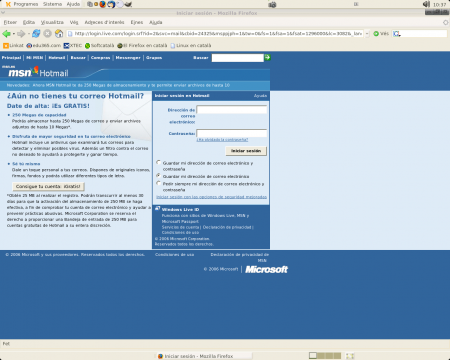
Task: Click 'Consigue tu cuenta: ¡Gratis!' button
Action: pos(48,186)
